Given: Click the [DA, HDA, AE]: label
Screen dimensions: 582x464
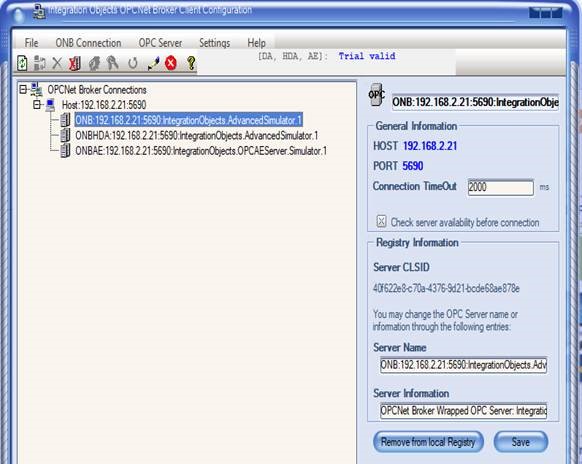Looking at the screenshot, I should click(x=293, y=56).
